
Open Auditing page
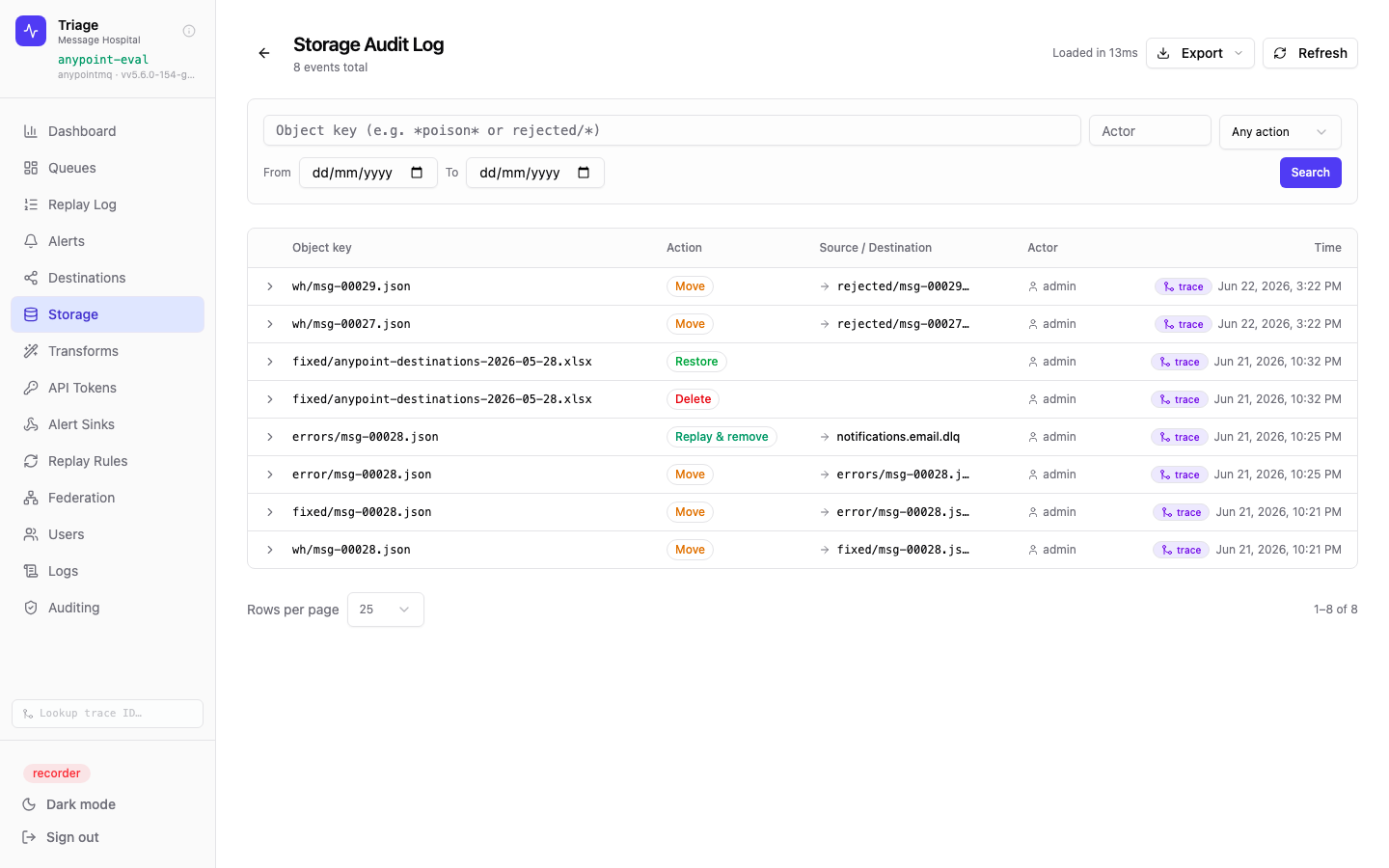[107, 608]
